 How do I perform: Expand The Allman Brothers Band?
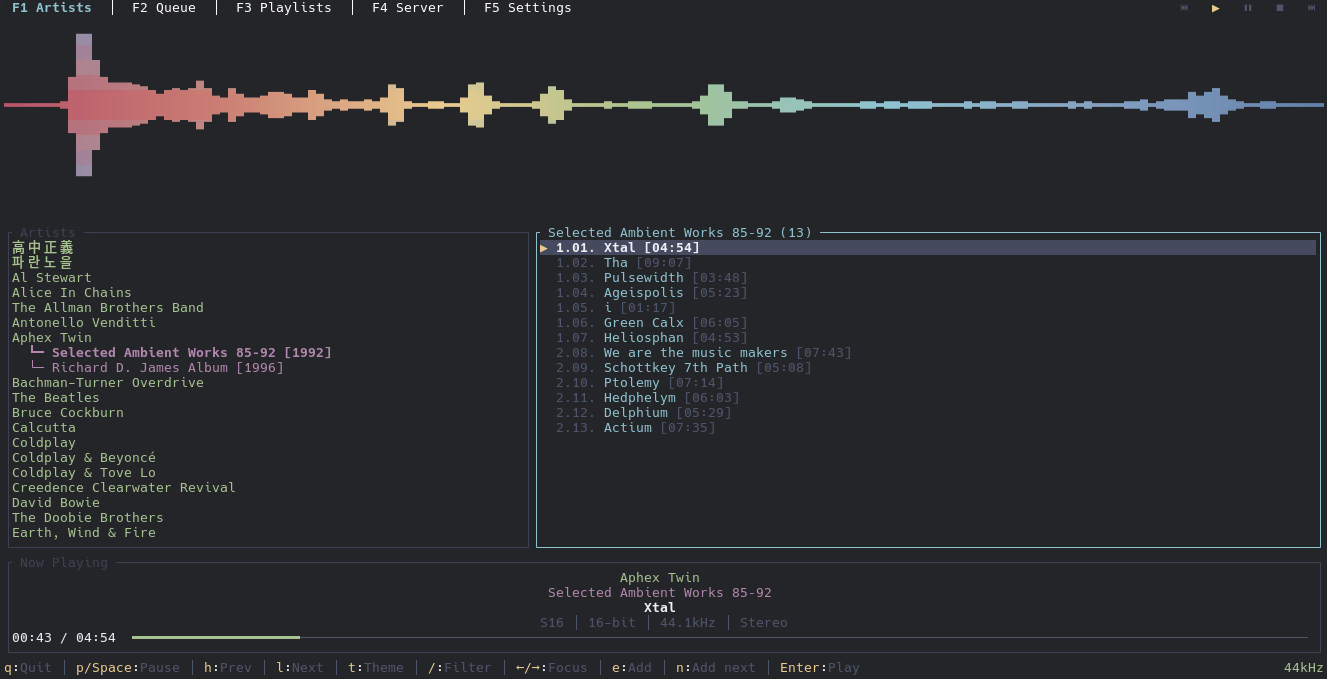click(x=108, y=308)
